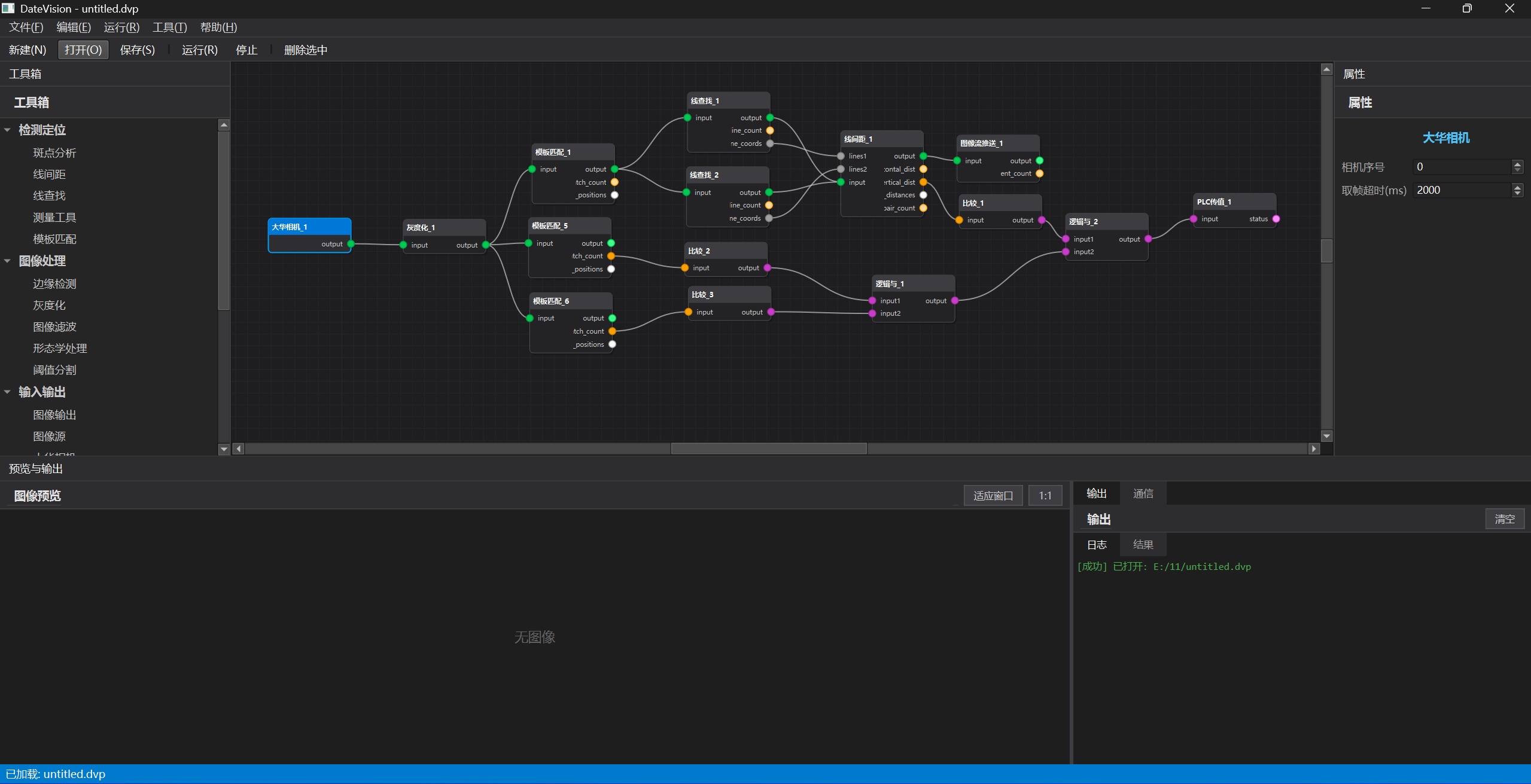The image size is (1531, 784).
Task: Select 模板匹配 in the toolbox
Action: click(x=54, y=239)
